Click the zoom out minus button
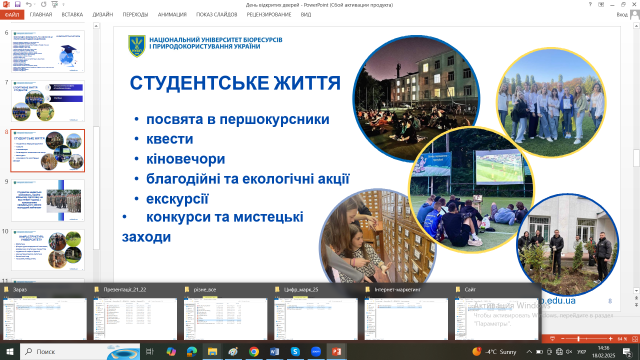Screen dimensions: 640x360 point(562,339)
